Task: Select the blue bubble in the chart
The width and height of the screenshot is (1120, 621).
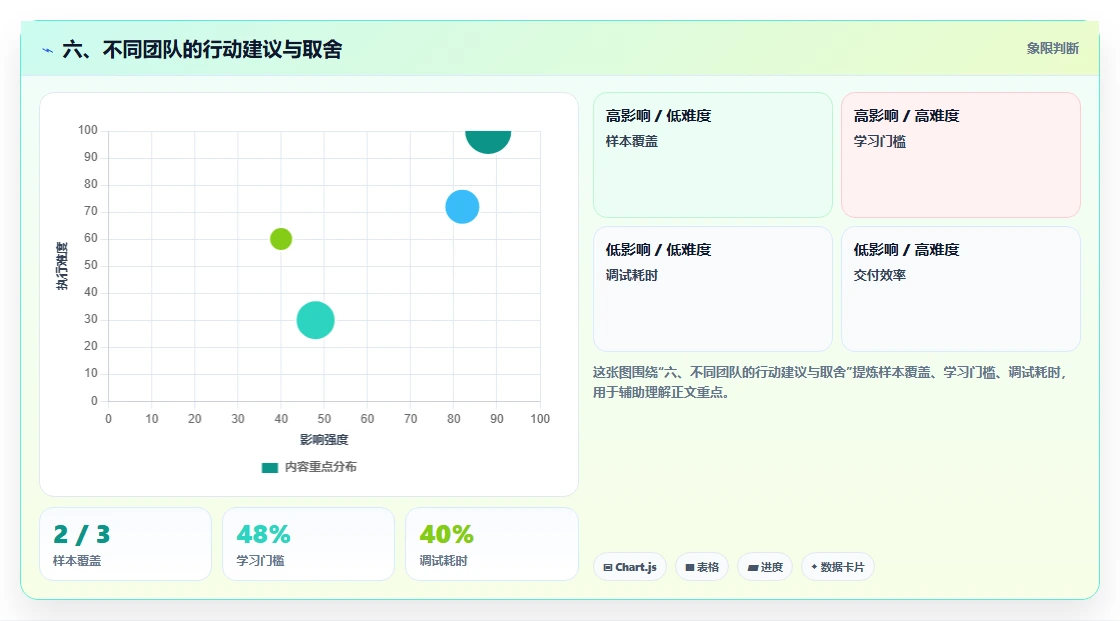Action: (462, 207)
